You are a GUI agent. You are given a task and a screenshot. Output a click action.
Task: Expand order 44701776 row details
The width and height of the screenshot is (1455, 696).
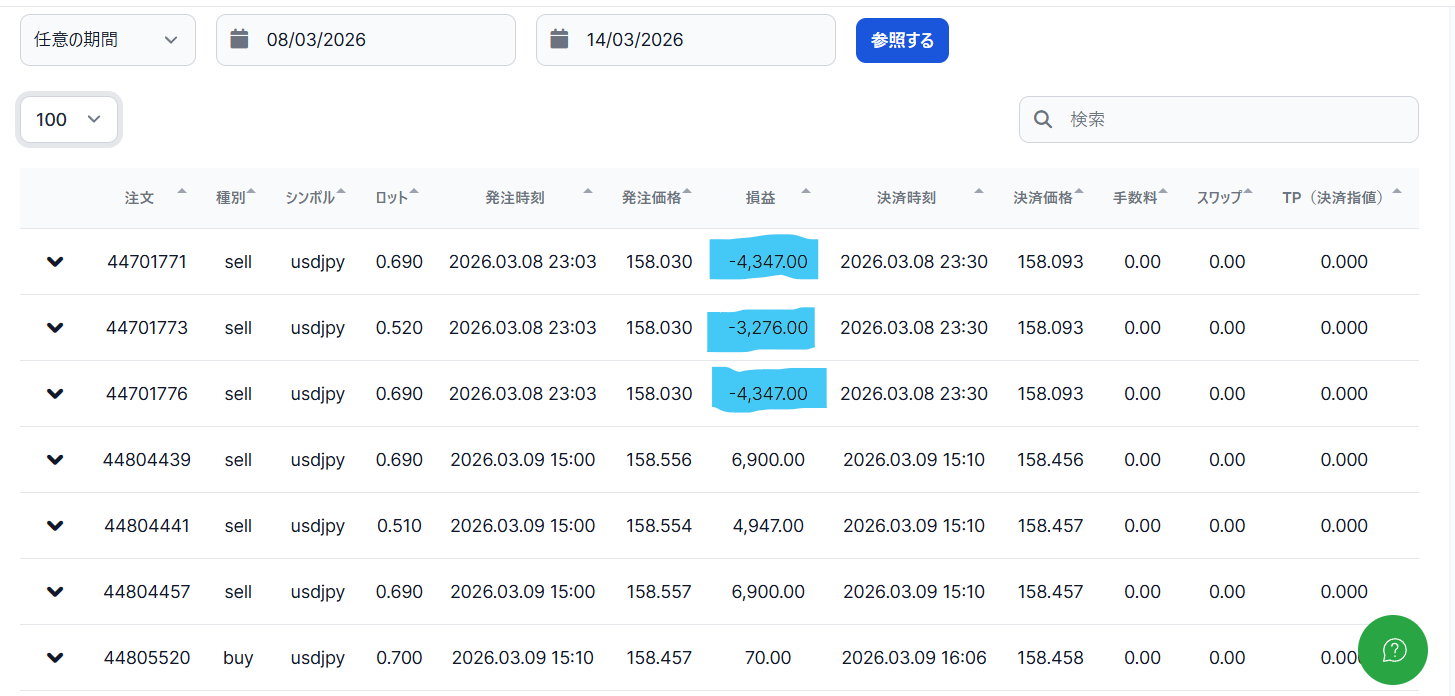tap(55, 394)
